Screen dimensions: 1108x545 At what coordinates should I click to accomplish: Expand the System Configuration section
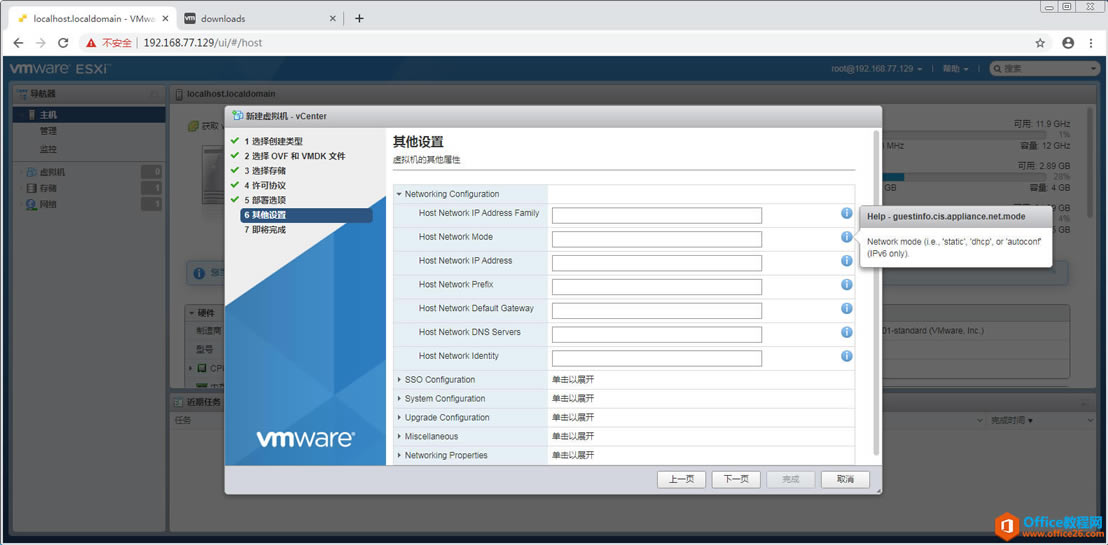pyautogui.click(x=399, y=399)
